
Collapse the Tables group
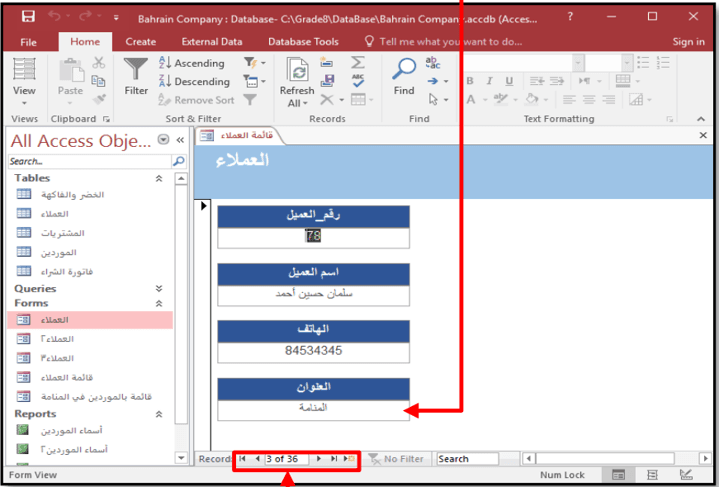(x=159, y=178)
